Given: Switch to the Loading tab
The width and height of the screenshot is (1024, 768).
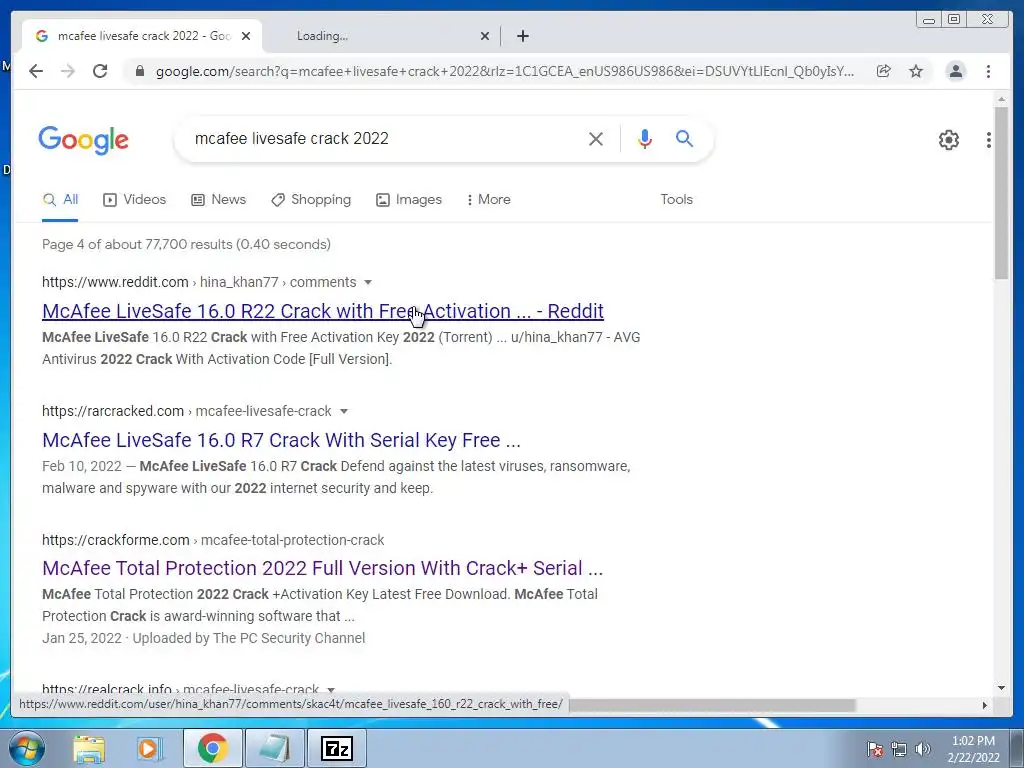Looking at the screenshot, I should (381, 36).
